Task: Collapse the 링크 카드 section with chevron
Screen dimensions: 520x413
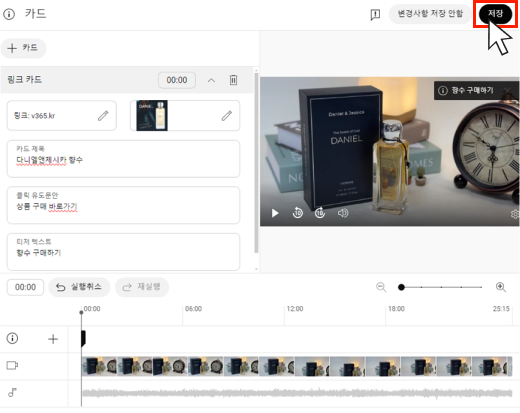Action: (x=211, y=80)
